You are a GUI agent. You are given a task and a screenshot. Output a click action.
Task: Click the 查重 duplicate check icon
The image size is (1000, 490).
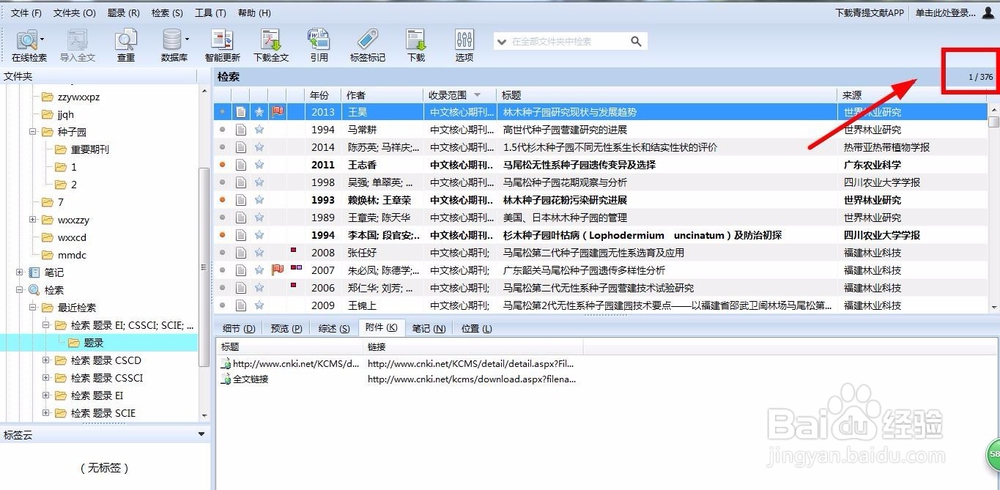tap(126, 45)
